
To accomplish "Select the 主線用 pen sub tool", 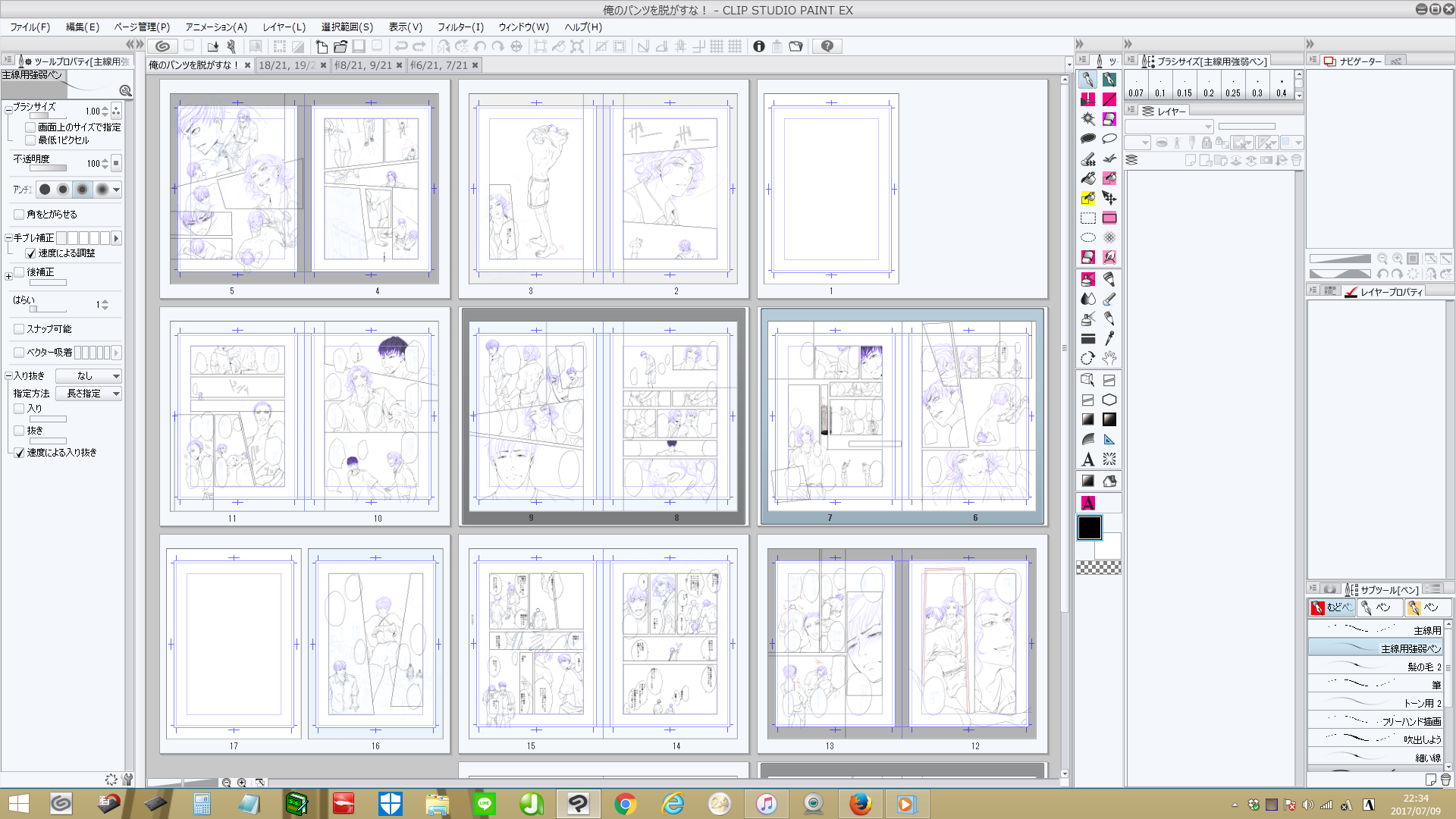I will 1376,630.
